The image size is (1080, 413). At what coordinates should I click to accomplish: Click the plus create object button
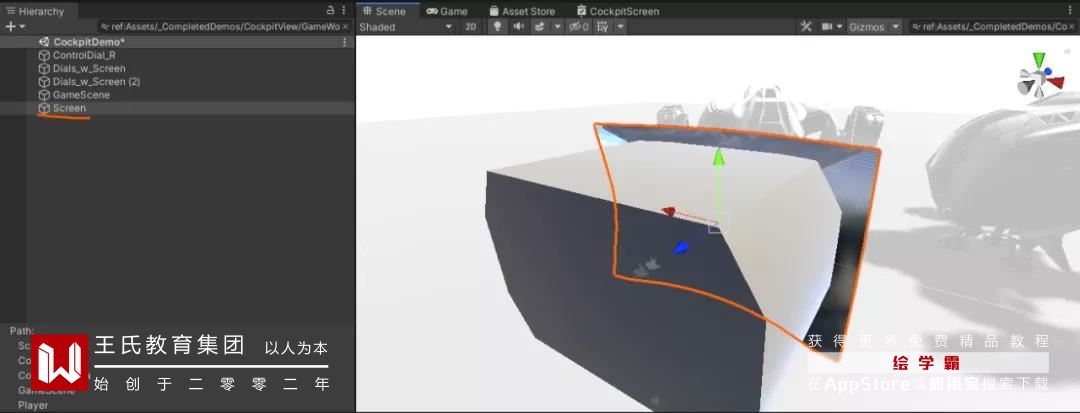coord(10,26)
